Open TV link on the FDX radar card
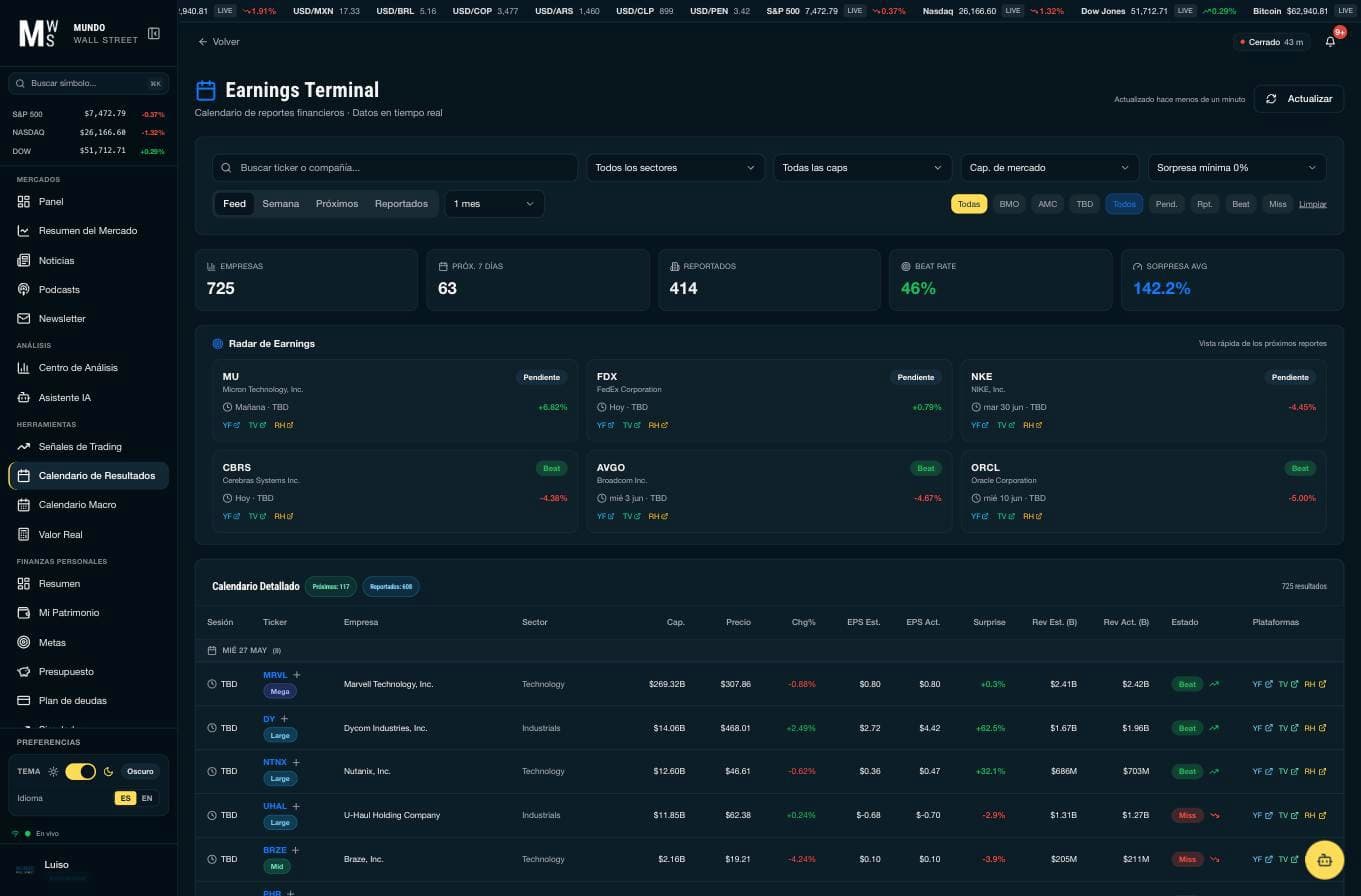The height and width of the screenshot is (896, 1361). point(632,426)
